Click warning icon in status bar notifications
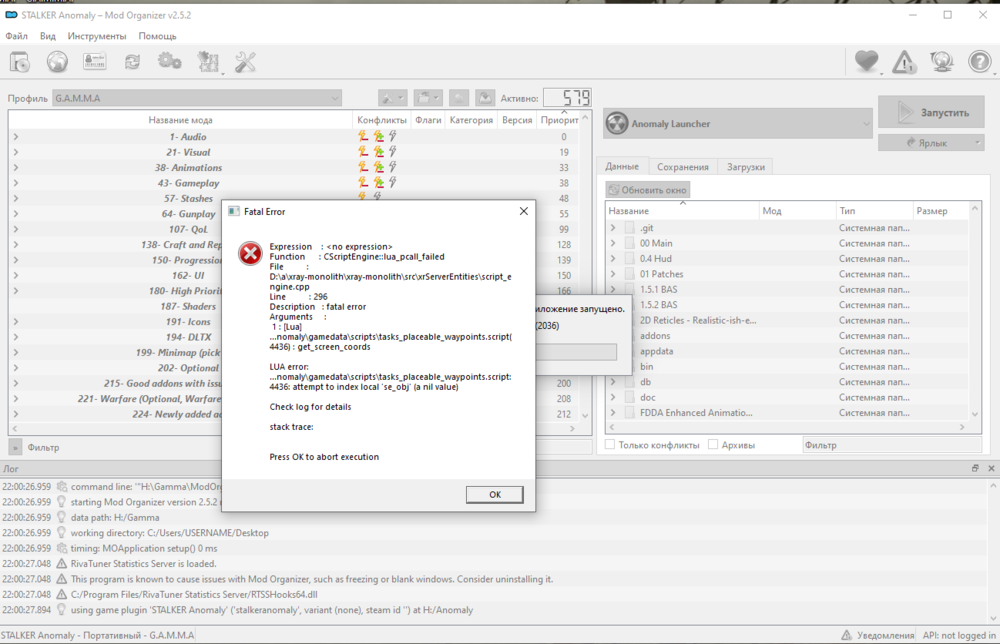 [x=846, y=635]
